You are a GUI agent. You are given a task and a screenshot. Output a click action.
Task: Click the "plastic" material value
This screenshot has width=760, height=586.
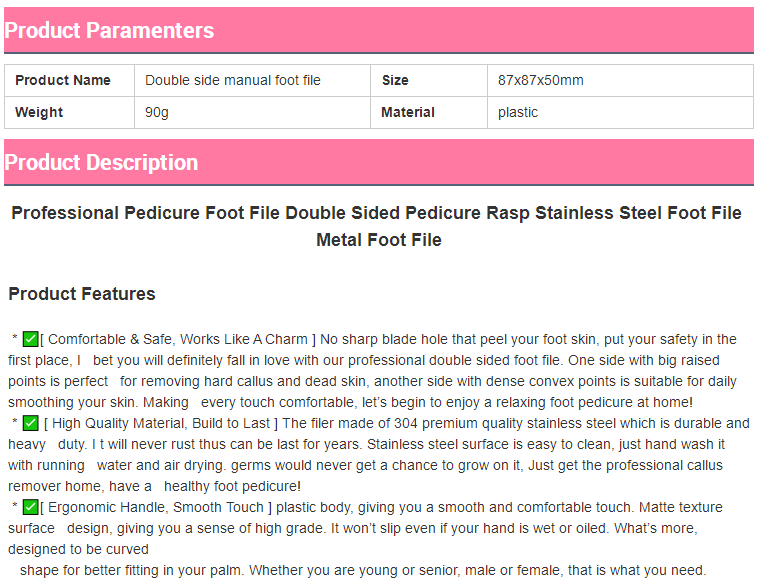(518, 112)
